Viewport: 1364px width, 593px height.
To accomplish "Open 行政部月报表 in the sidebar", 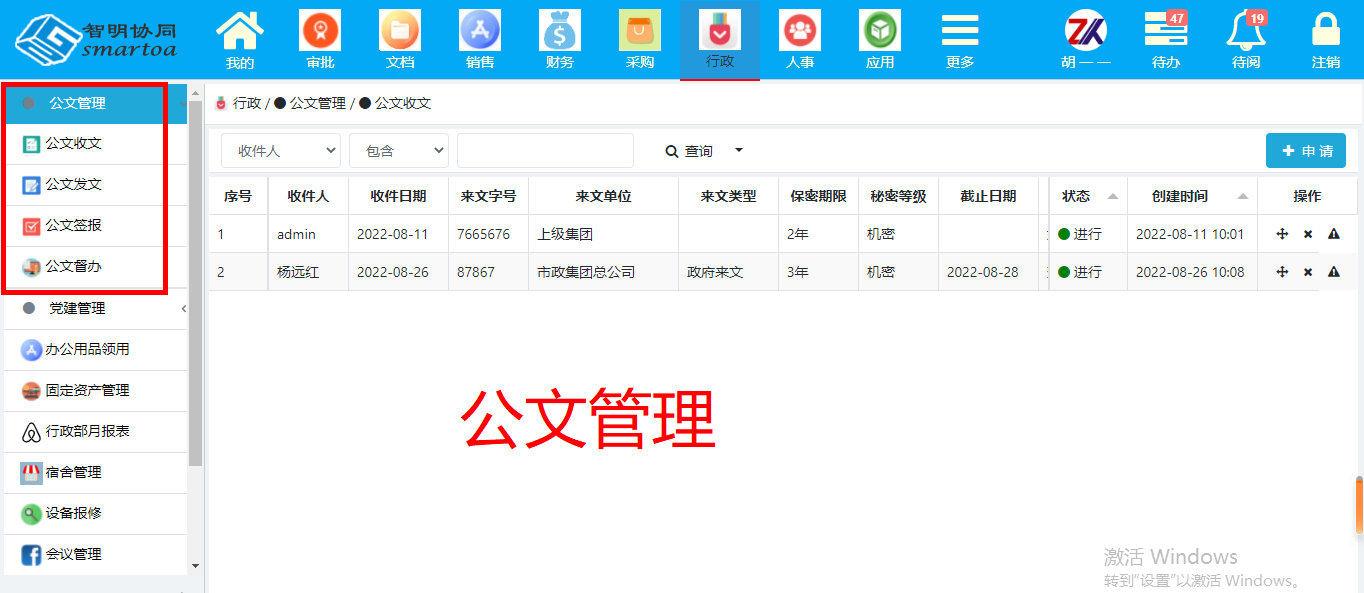I will [95, 431].
